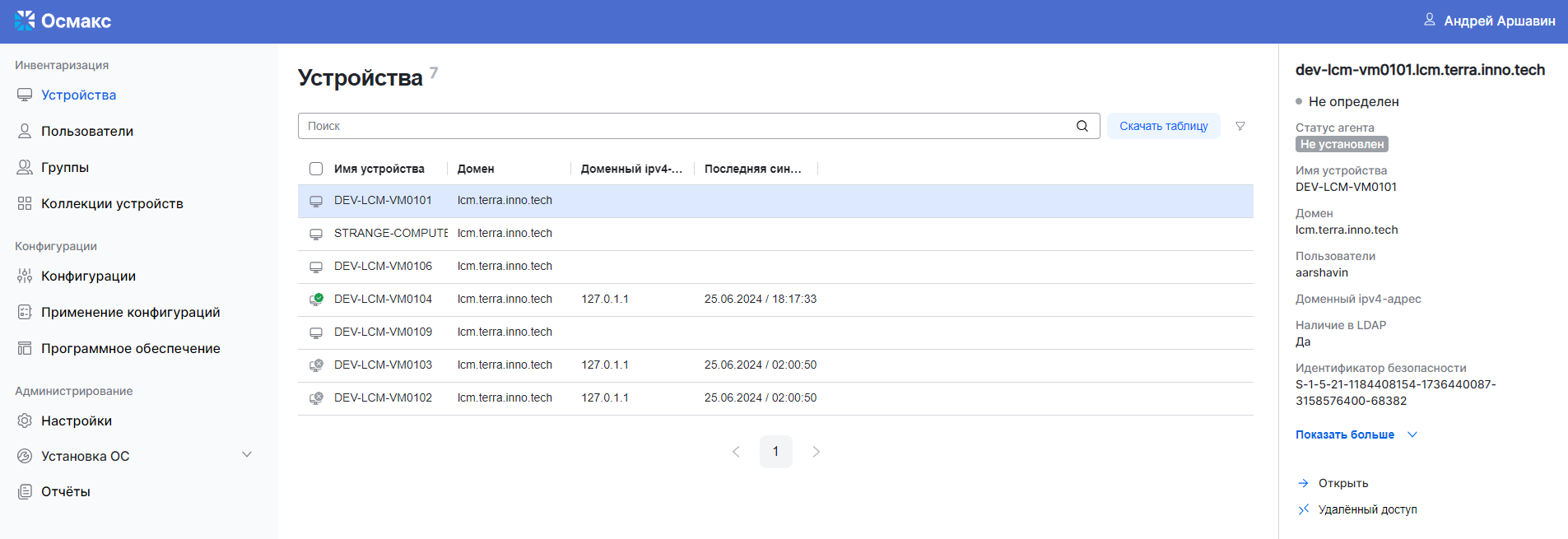The width and height of the screenshot is (1568, 539).
Task: Open Программное обеспечение menu item
Action: pos(130,349)
